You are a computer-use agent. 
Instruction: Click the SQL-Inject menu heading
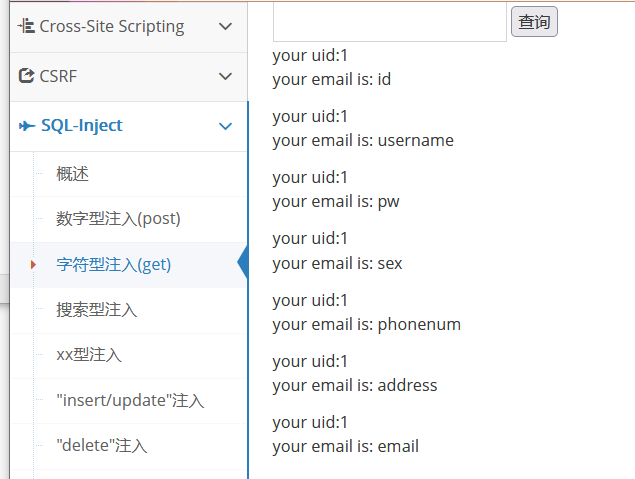pyautogui.click(x=82, y=125)
